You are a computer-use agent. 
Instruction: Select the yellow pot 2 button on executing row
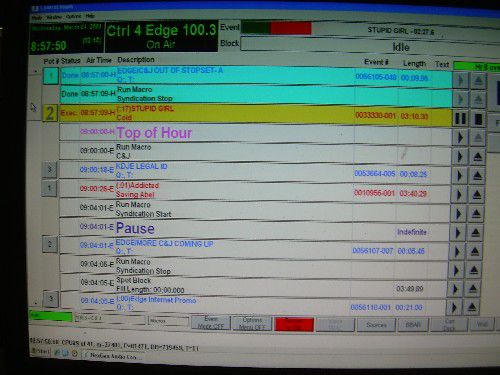coord(50,113)
